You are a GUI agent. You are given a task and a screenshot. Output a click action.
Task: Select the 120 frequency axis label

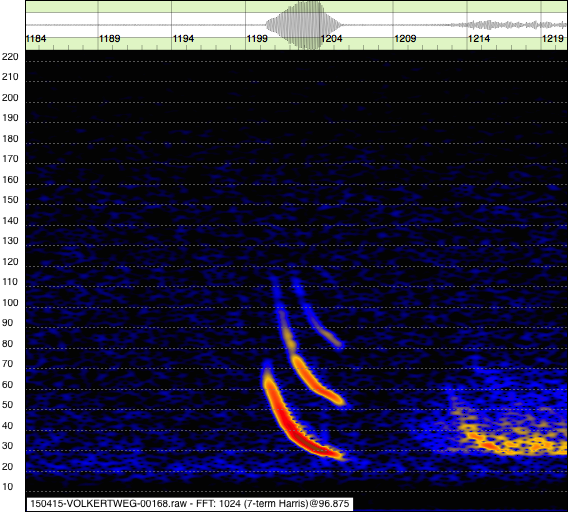click(x=10, y=261)
